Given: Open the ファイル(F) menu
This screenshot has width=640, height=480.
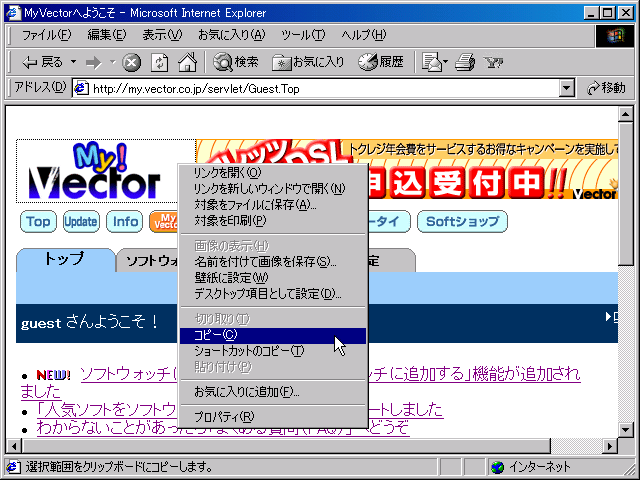Looking at the screenshot, I should coord(46,35).
